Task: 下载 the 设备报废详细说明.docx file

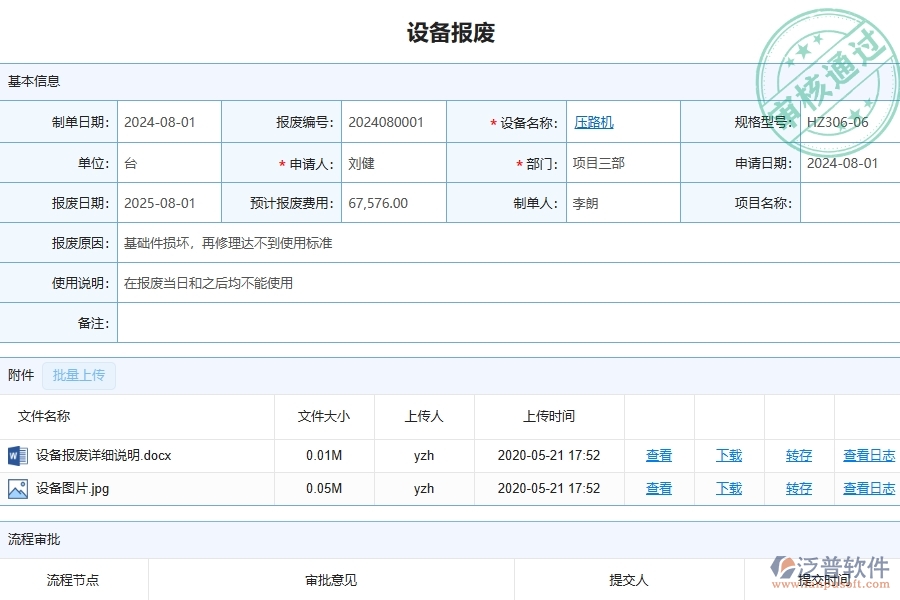Action: (x=728, y=455)
